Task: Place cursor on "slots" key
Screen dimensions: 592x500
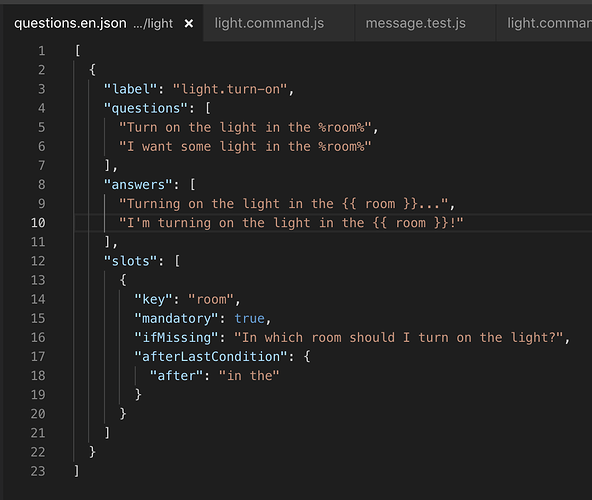Action: (x=130, y=261)
